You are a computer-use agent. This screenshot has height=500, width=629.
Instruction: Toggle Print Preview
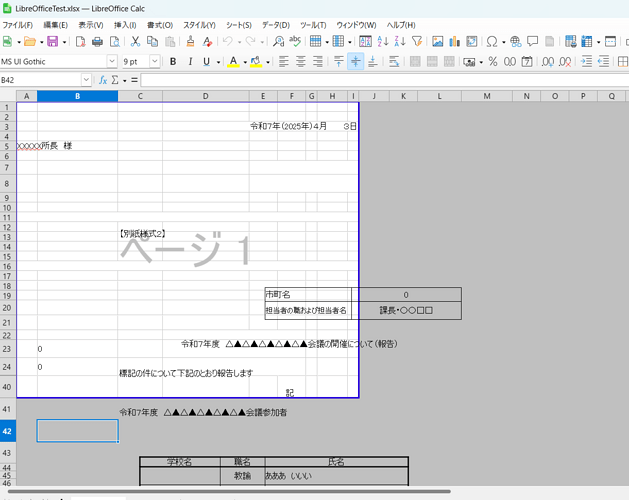[x=114, y=41]
